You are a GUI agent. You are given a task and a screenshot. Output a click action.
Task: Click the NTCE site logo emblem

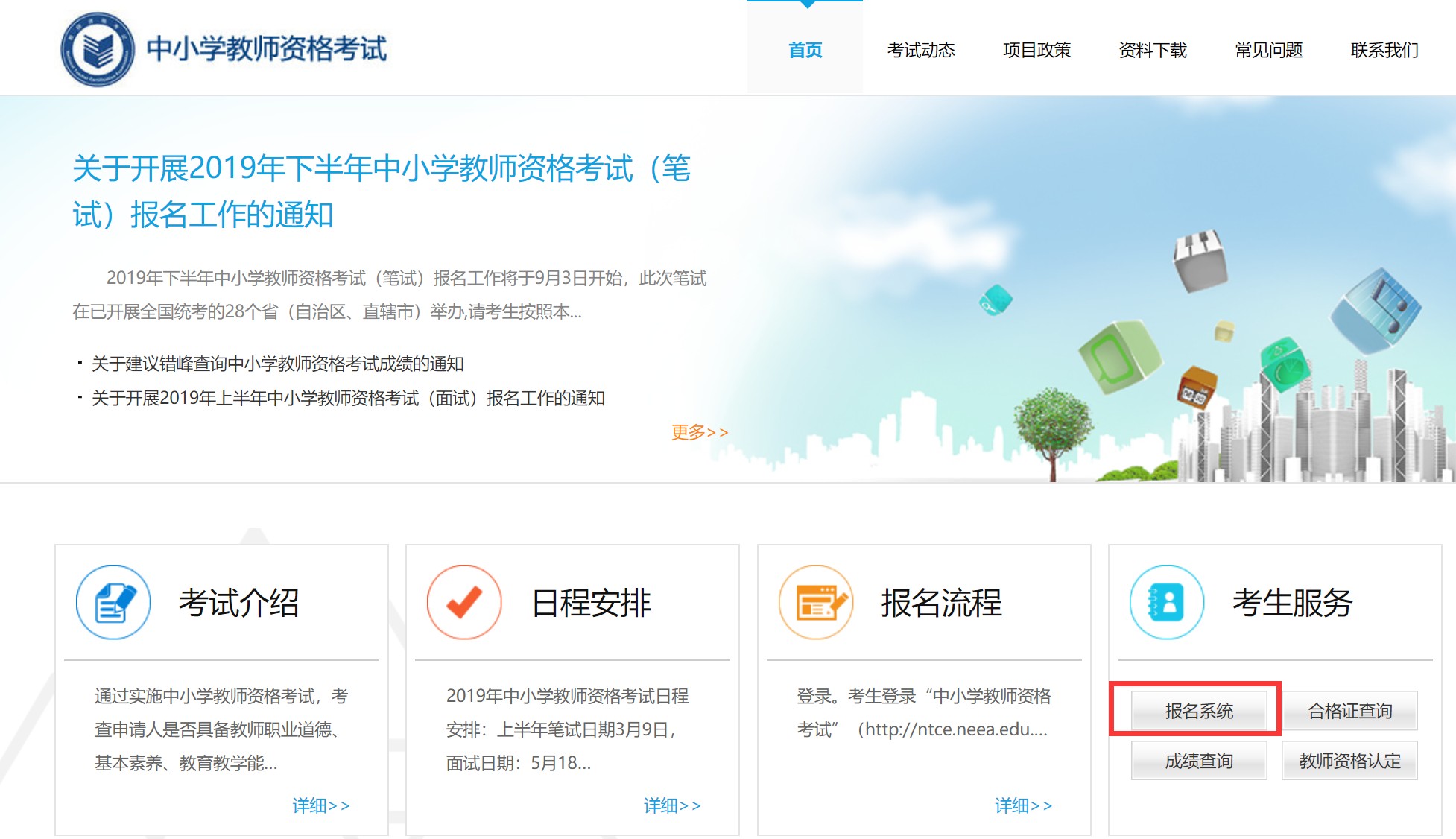coord(98,49)
